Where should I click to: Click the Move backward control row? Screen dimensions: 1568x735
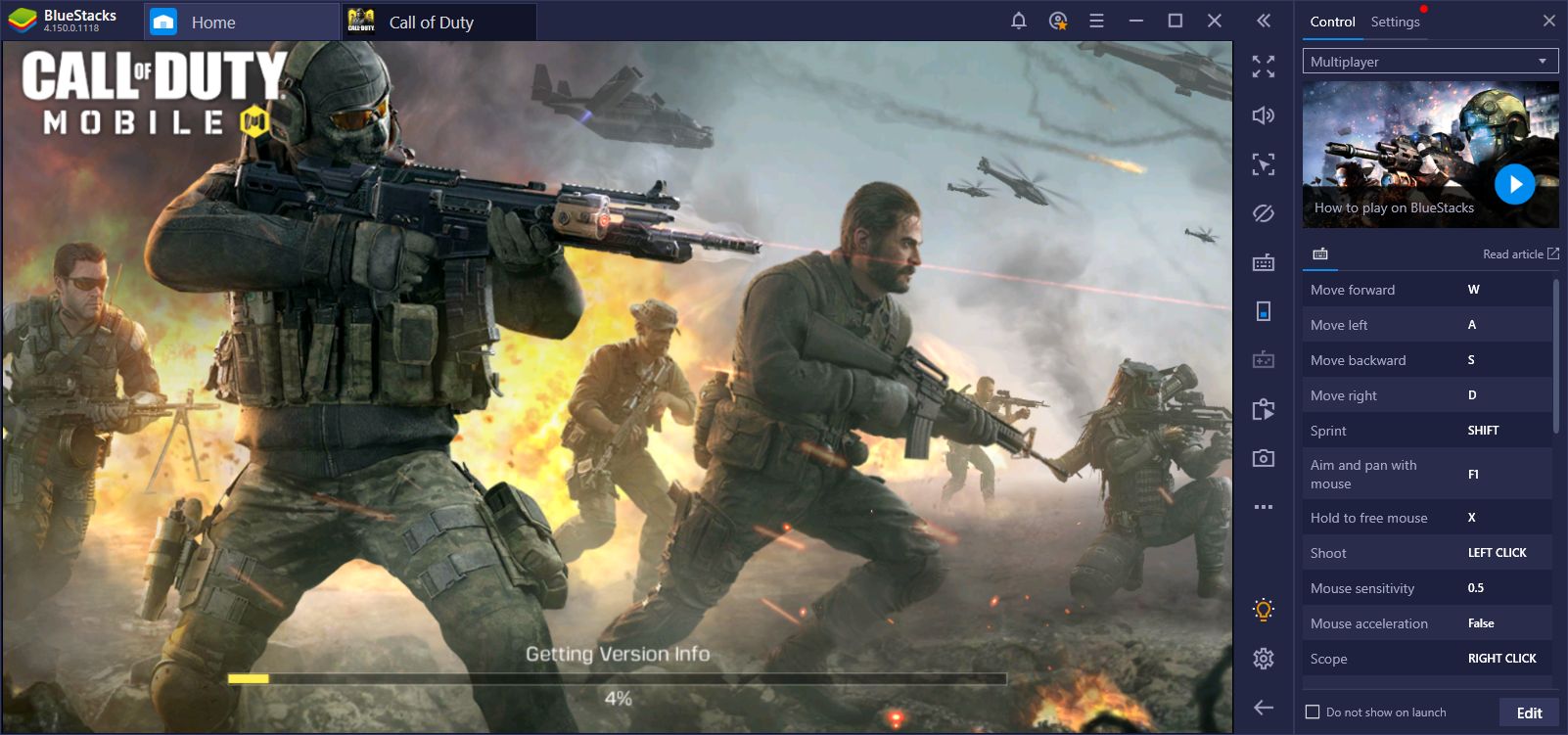[x=1427, y=360]
